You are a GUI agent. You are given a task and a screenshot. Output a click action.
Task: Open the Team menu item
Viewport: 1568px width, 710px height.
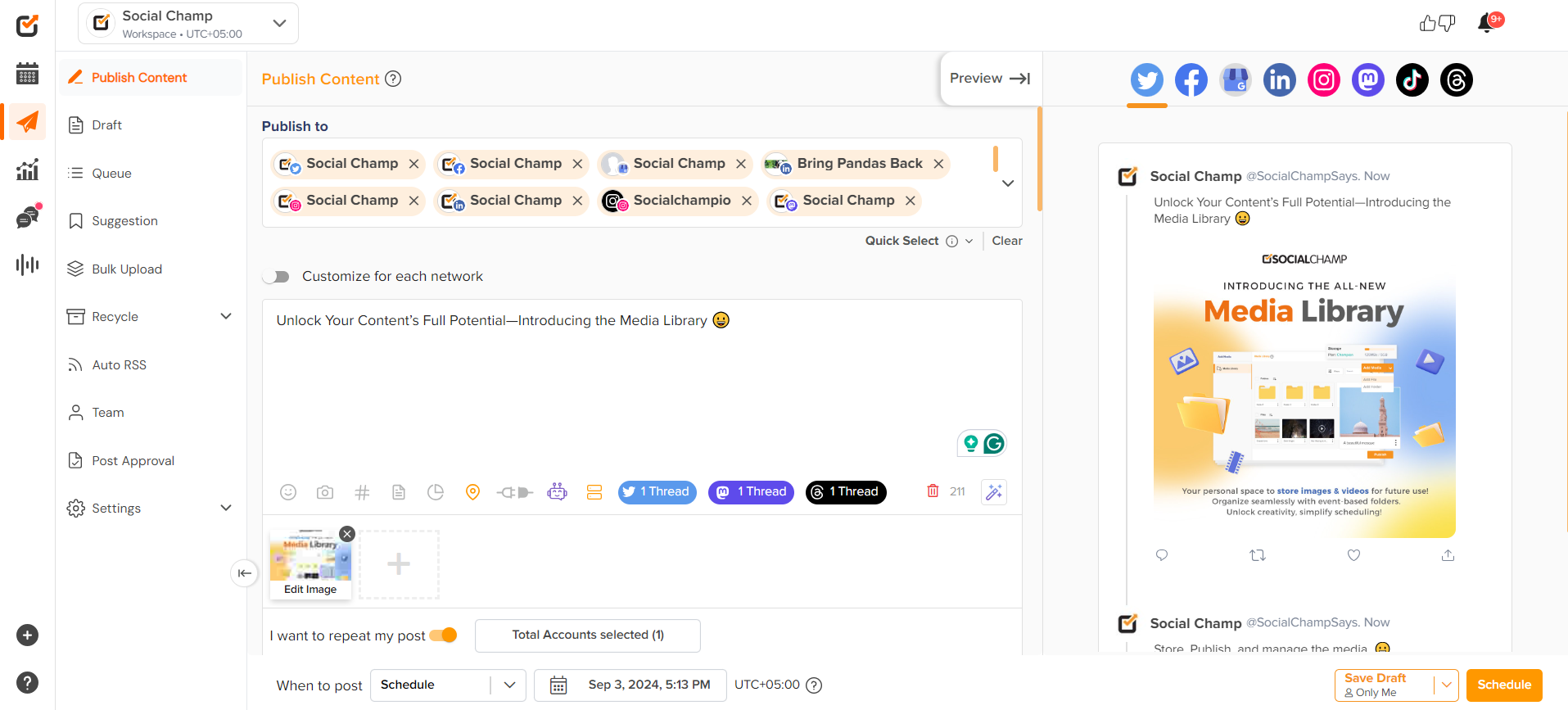coord(108,413)
